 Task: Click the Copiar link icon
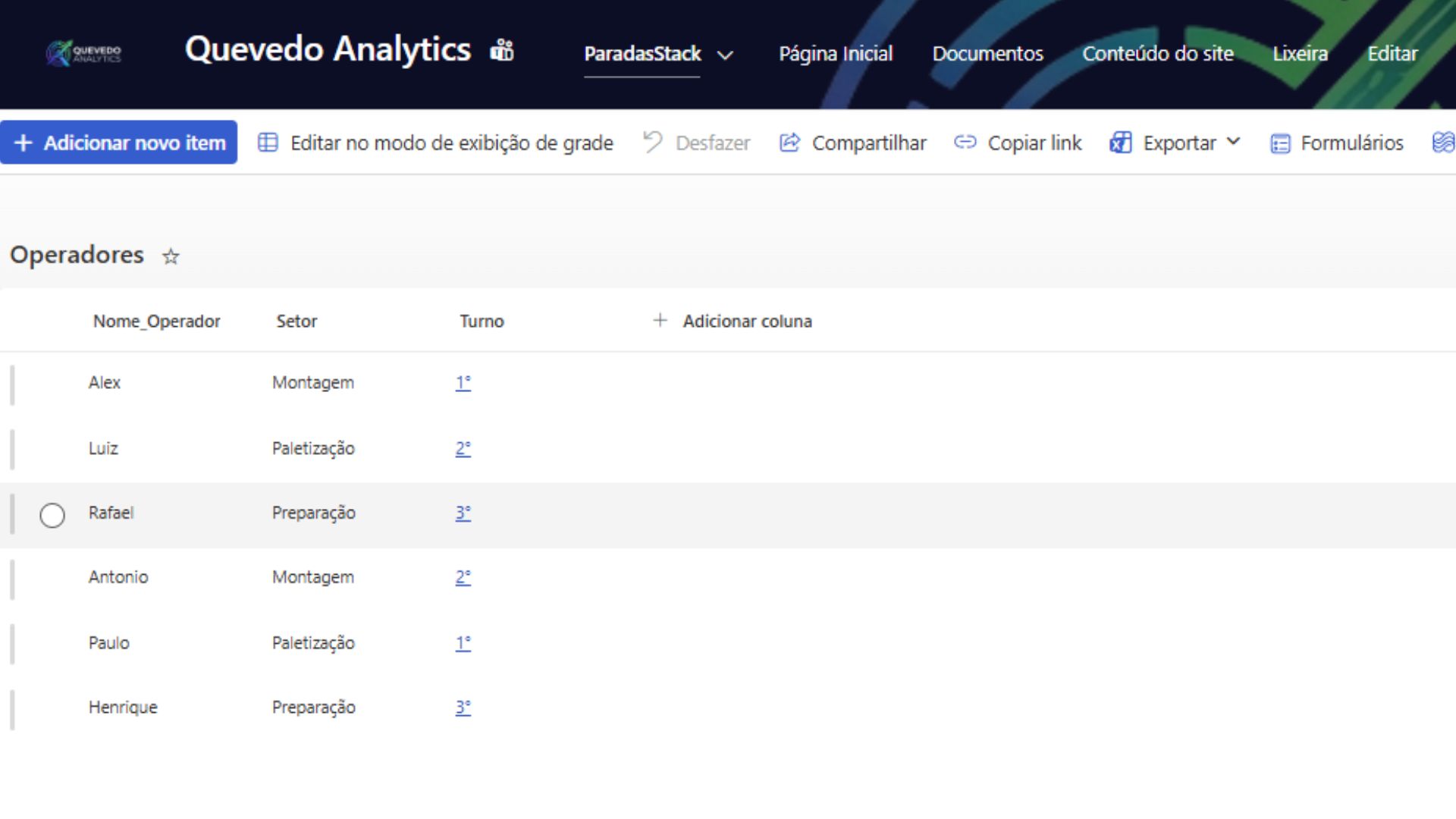(x=966, y=143)
